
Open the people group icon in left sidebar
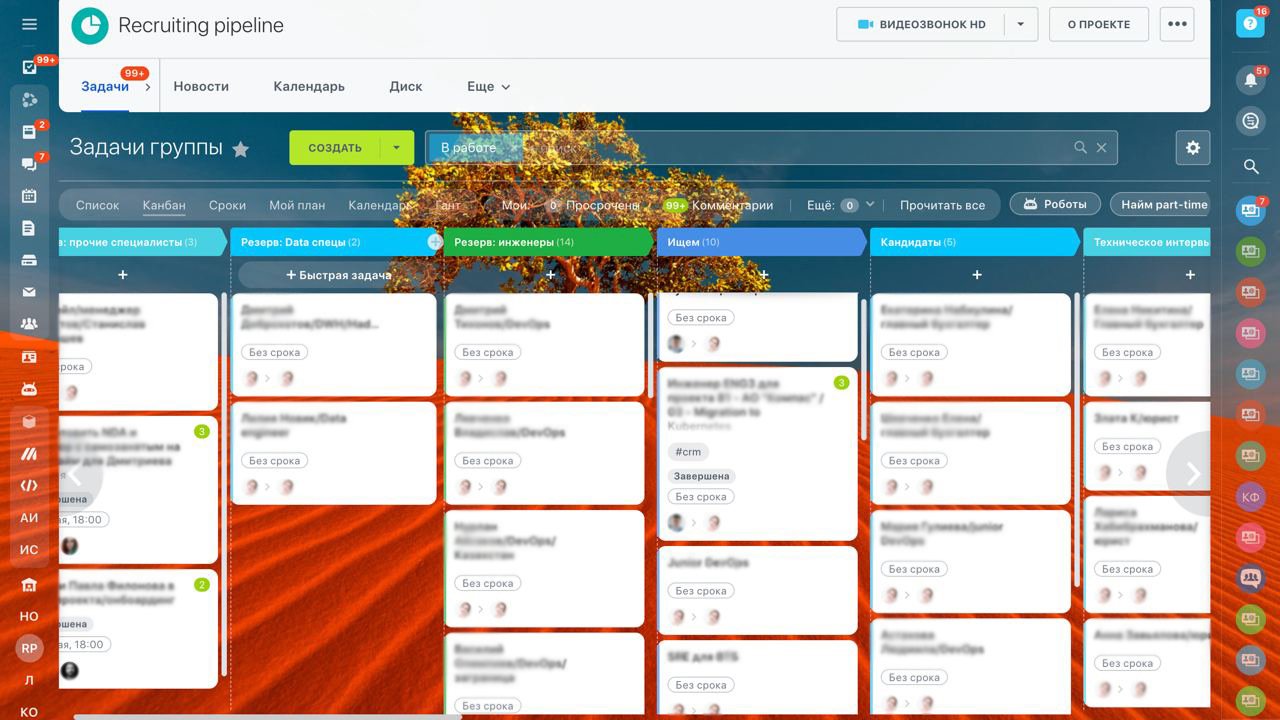point(29,324)
